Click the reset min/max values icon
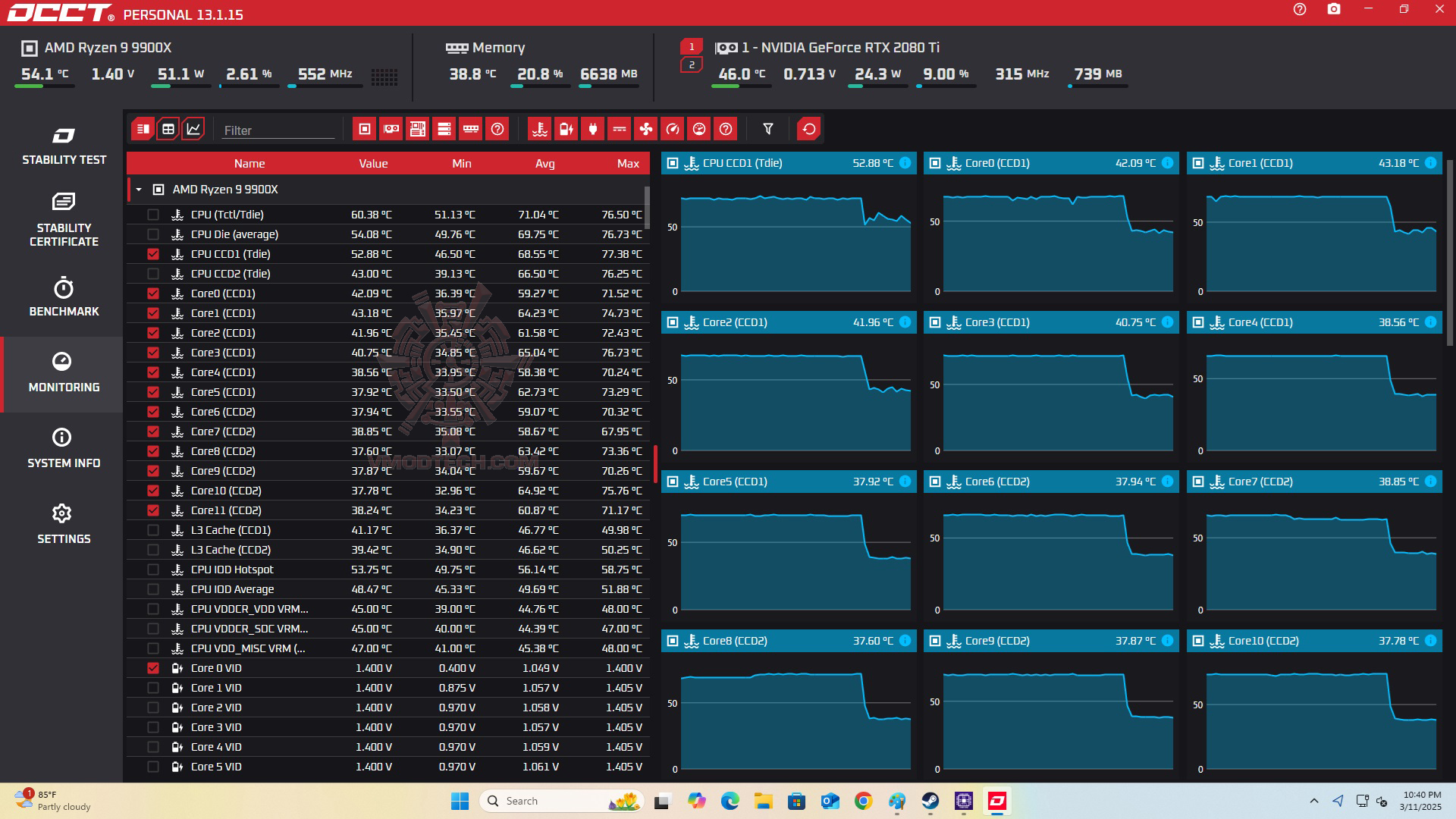Viewport: 1456px width, 819px height. point(808,129)
